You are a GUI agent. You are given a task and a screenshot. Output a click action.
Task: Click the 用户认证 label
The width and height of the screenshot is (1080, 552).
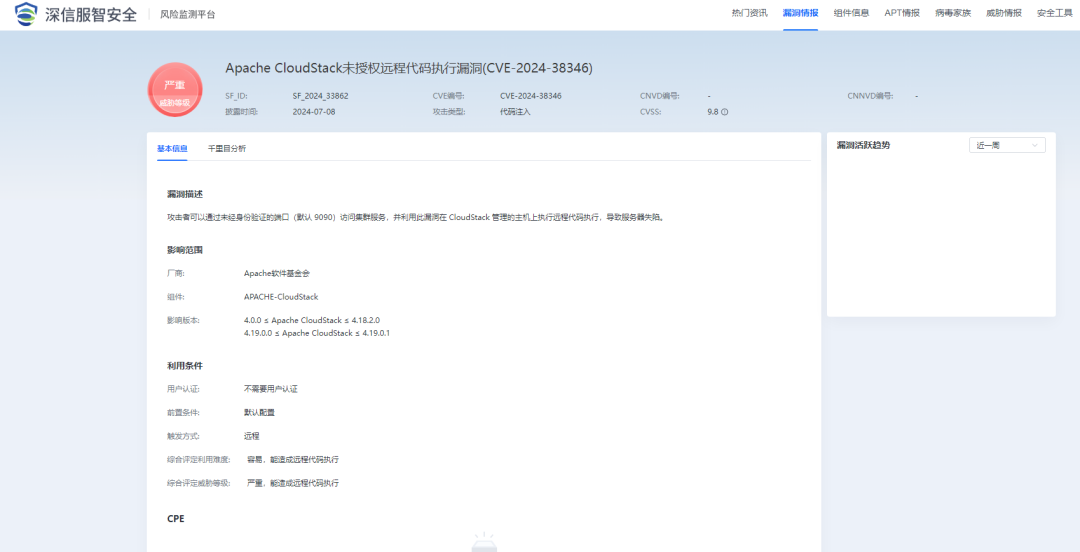[x=183, y=389]
